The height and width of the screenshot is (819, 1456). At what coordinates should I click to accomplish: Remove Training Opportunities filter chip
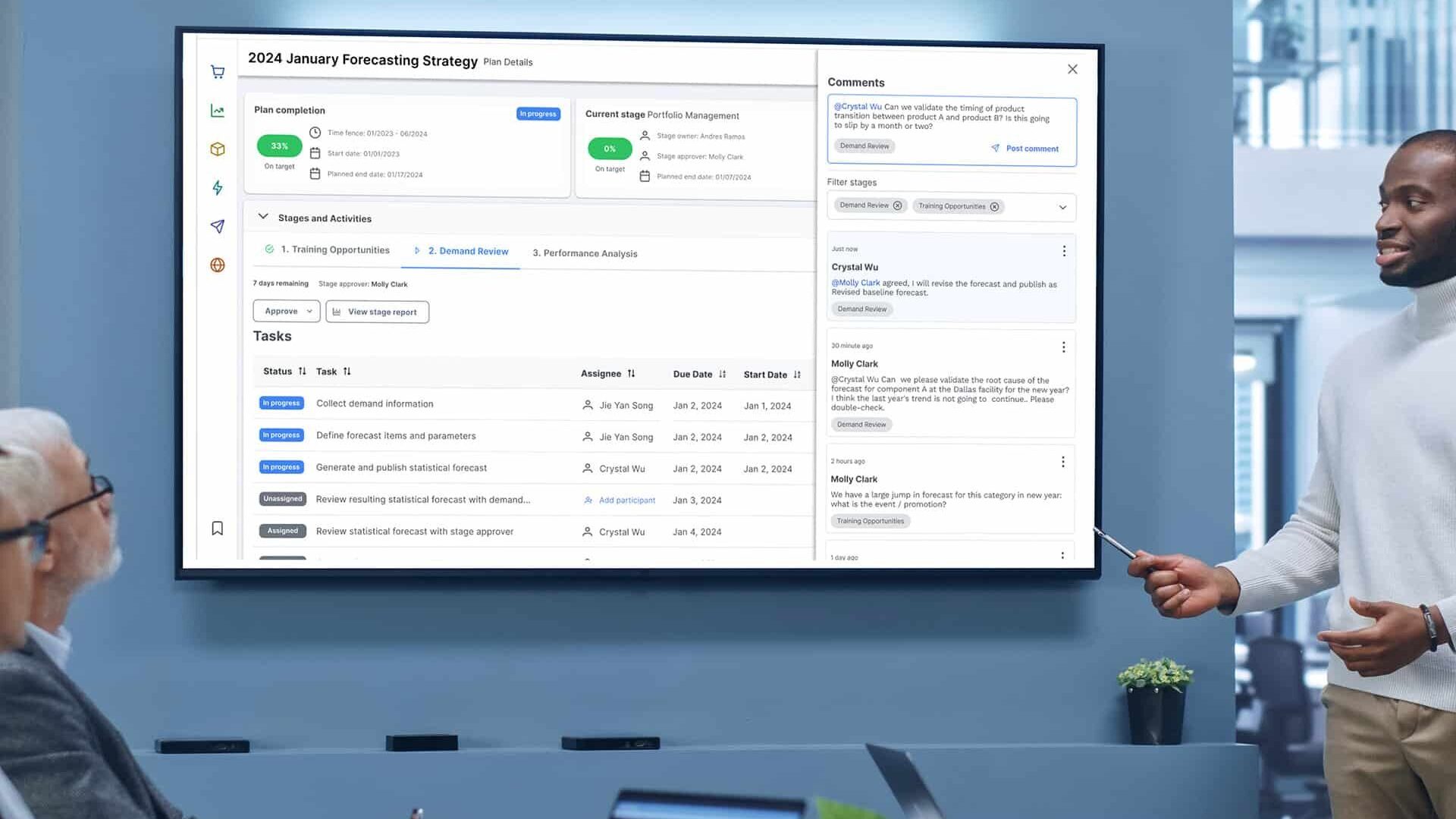(994, 206)
